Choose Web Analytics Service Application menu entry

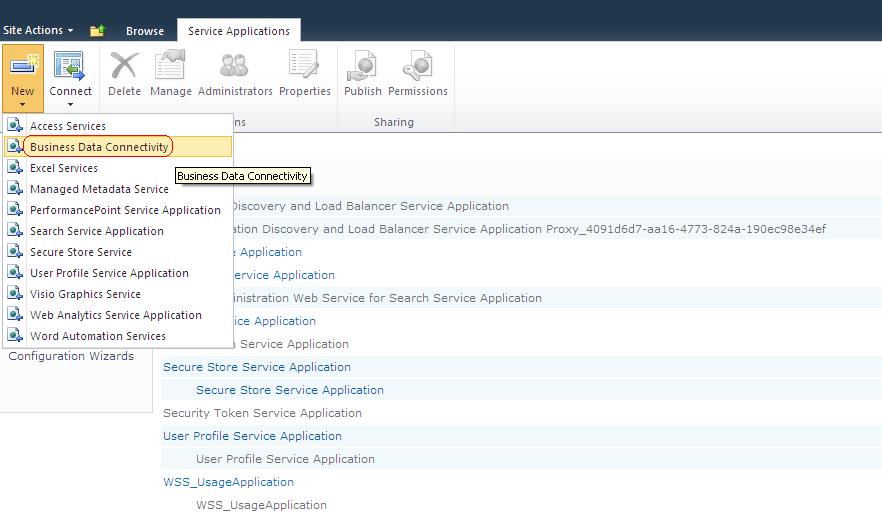pyautogui.click(x=118, y=315)
